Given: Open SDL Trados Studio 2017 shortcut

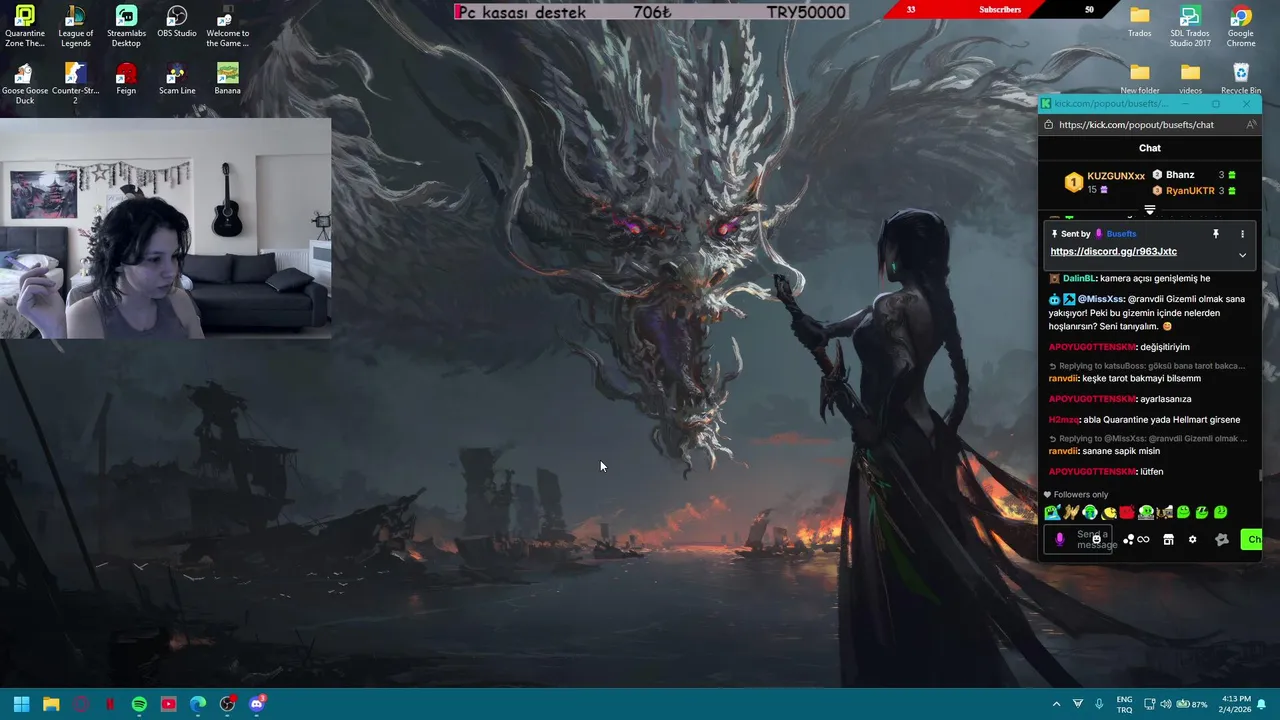Looking at the screenshot, I should (1190, 27).
